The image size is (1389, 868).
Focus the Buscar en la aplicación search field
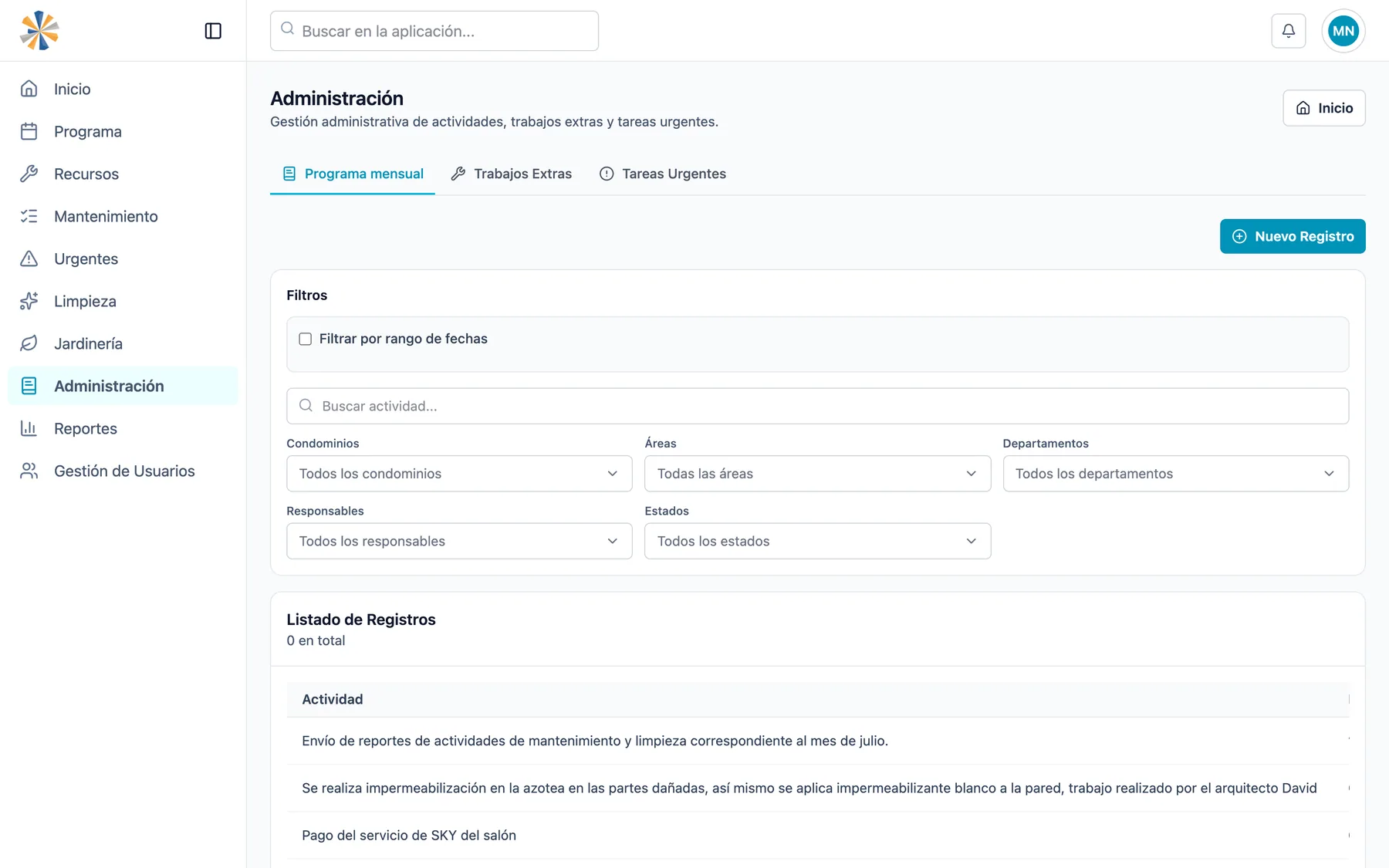click(434, 31)
